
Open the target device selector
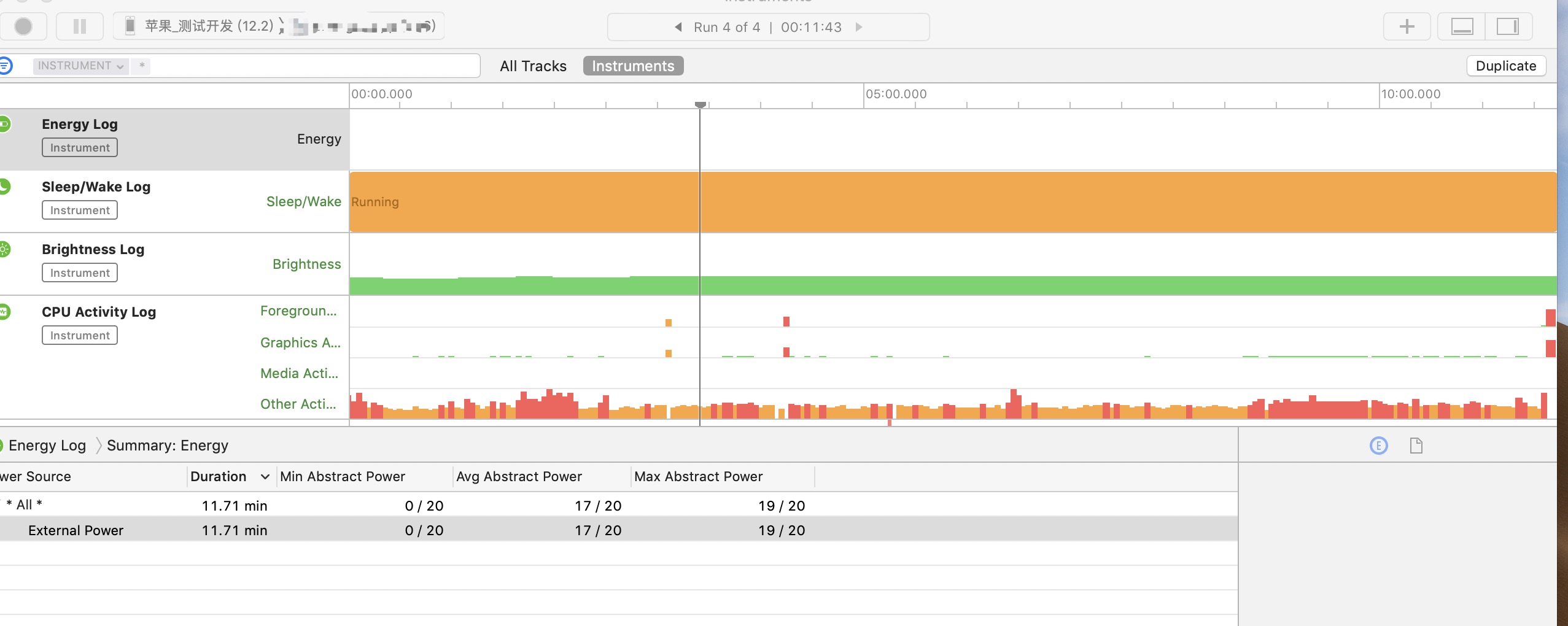pyautogui.click(x=279, y=26)
